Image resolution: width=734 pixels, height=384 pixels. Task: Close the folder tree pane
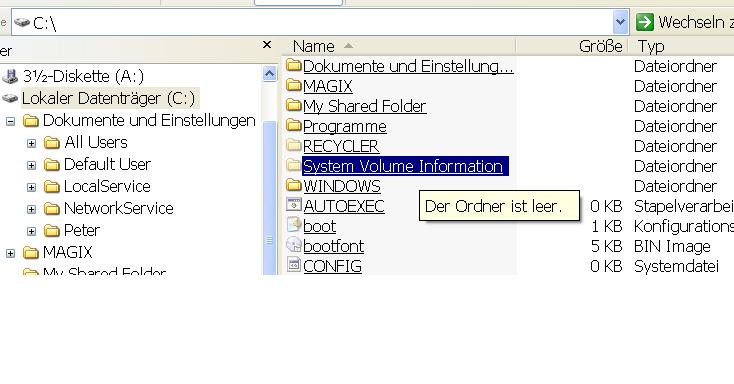[x=267, y=45]
